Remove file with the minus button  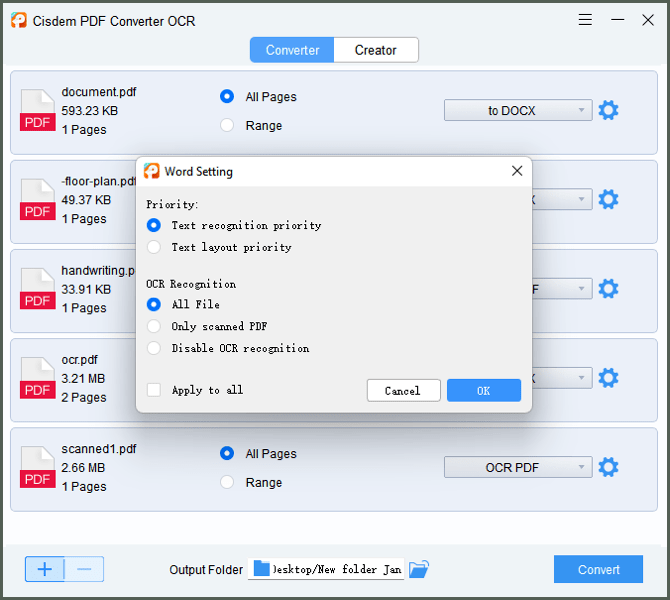(84, 569)
